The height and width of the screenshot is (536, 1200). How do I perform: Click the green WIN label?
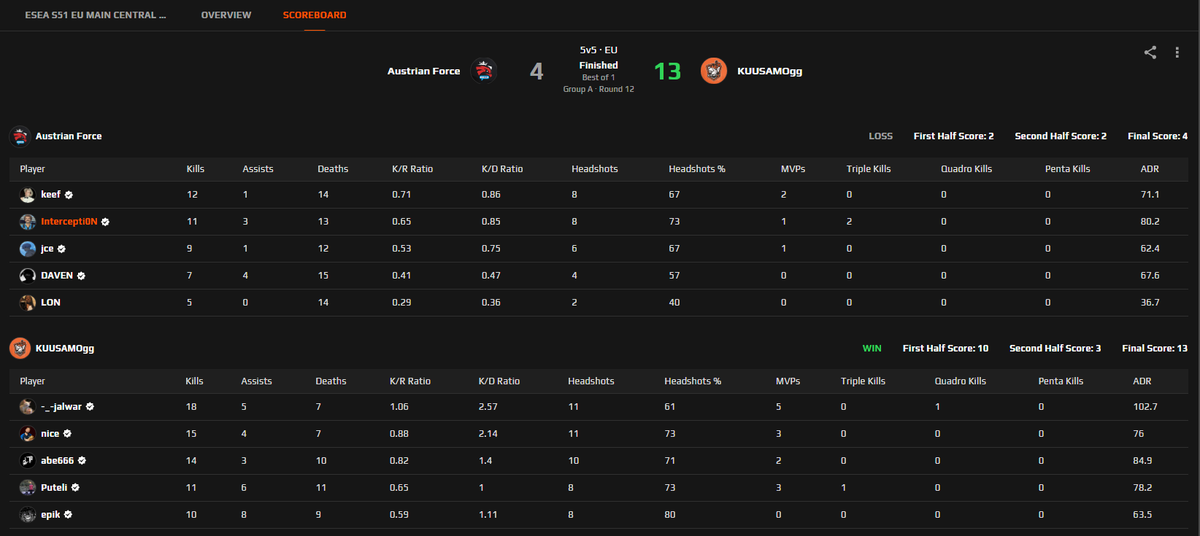coord(873,348)
